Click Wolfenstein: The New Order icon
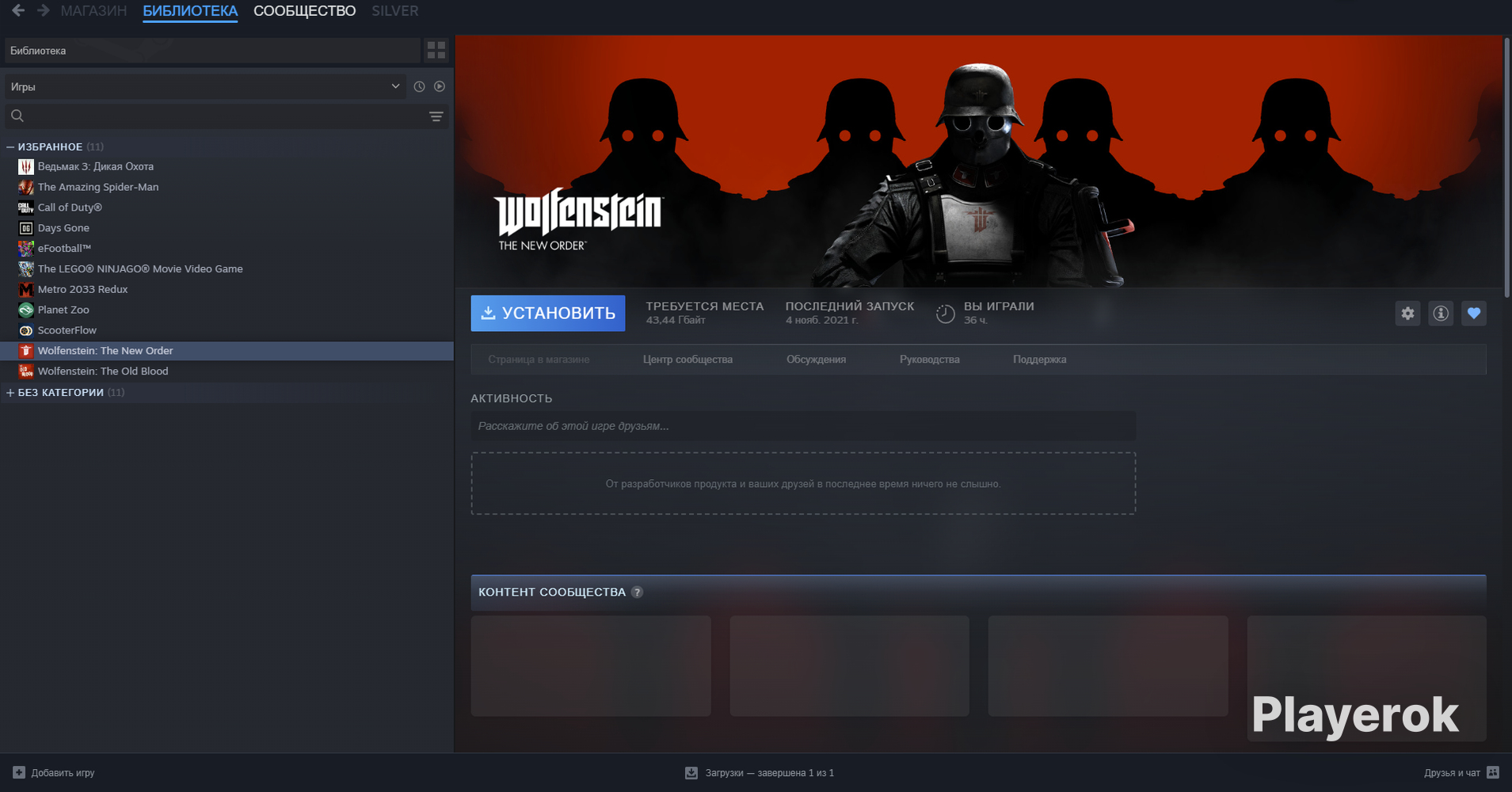This screenshot has width=1512, height=792. (26, 351)
